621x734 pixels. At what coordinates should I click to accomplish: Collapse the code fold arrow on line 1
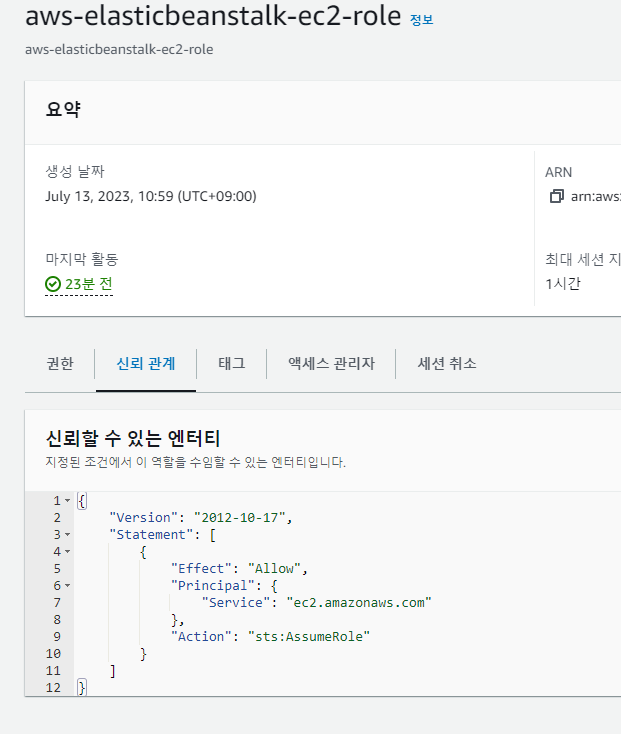click(67, 501)
